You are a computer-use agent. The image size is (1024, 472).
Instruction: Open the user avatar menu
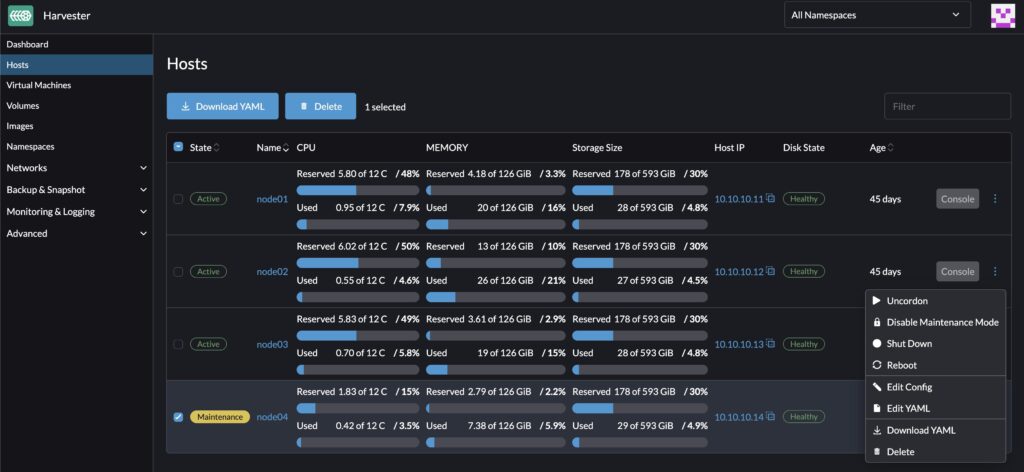(x=1001, y=15)
